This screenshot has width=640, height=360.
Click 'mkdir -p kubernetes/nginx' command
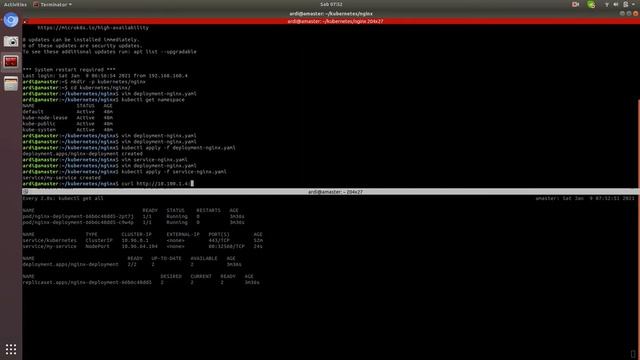[x=84, y=82]
